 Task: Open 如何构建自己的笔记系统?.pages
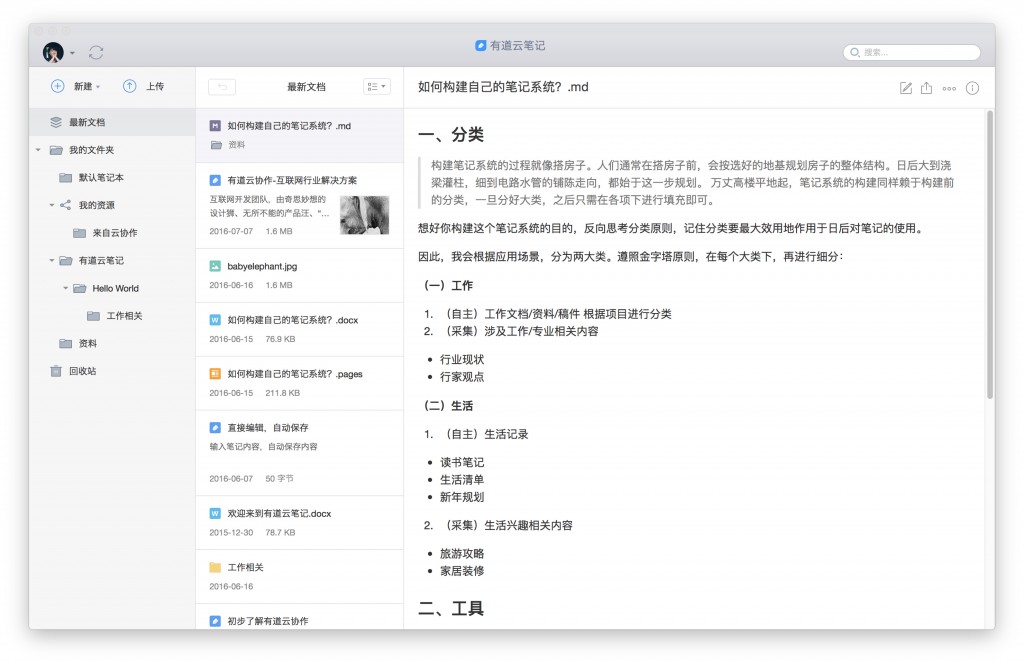click(x=300, y=383)
